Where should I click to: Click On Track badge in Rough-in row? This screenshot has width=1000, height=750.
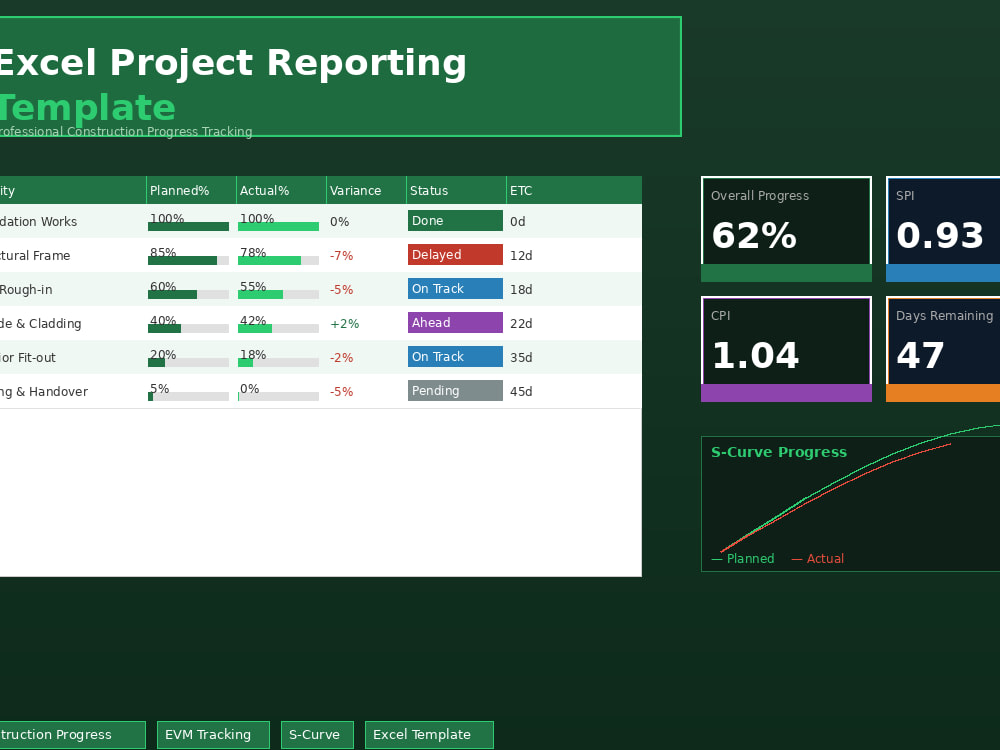tap(455, 288)
